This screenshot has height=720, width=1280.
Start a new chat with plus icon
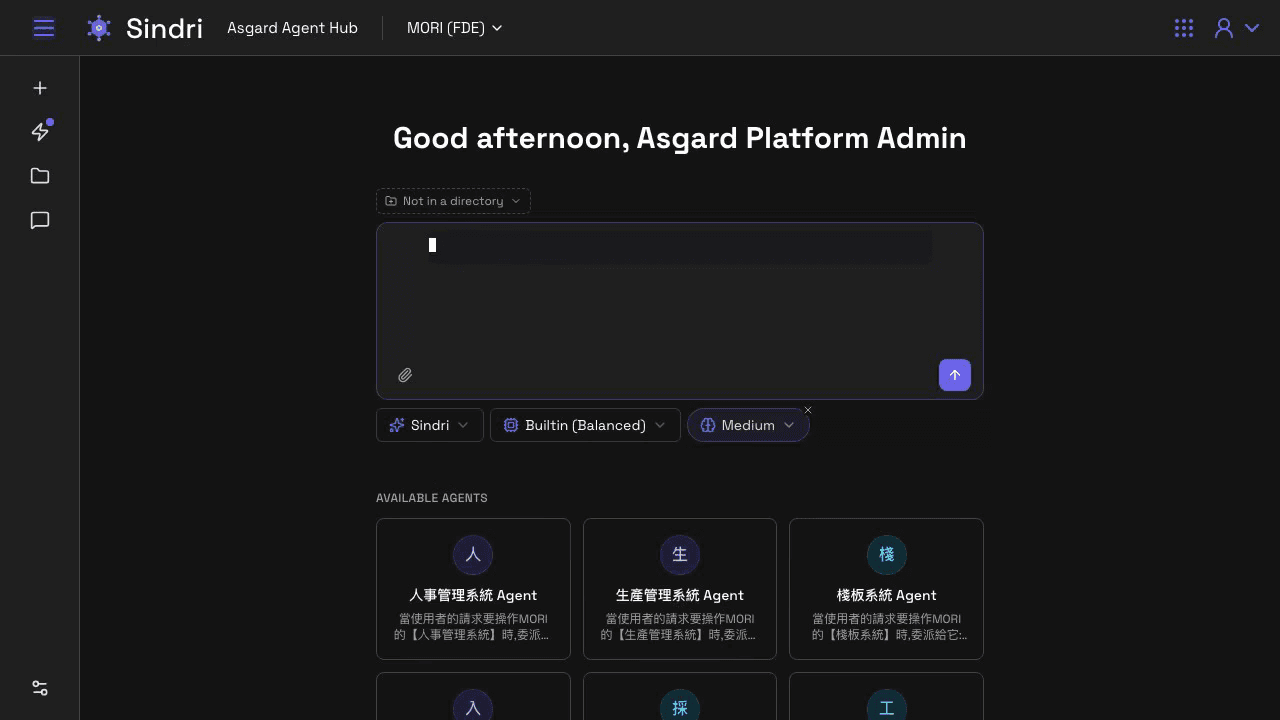click(x=40, y=88)
